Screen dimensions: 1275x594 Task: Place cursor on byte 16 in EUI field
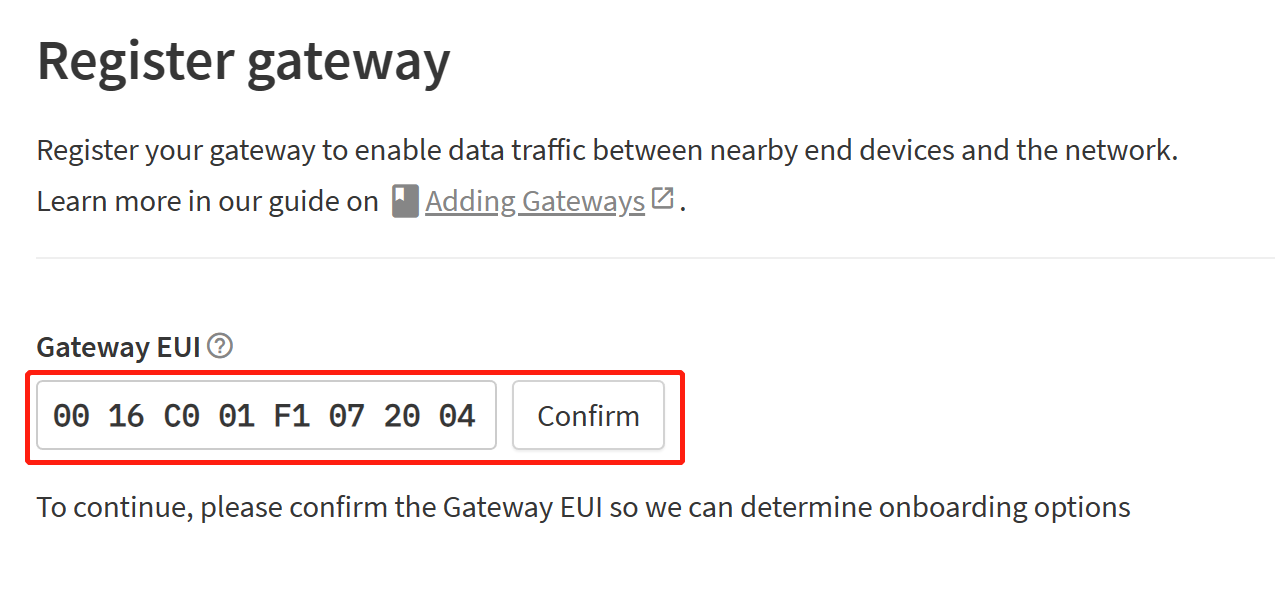click(x=126, y=415)
